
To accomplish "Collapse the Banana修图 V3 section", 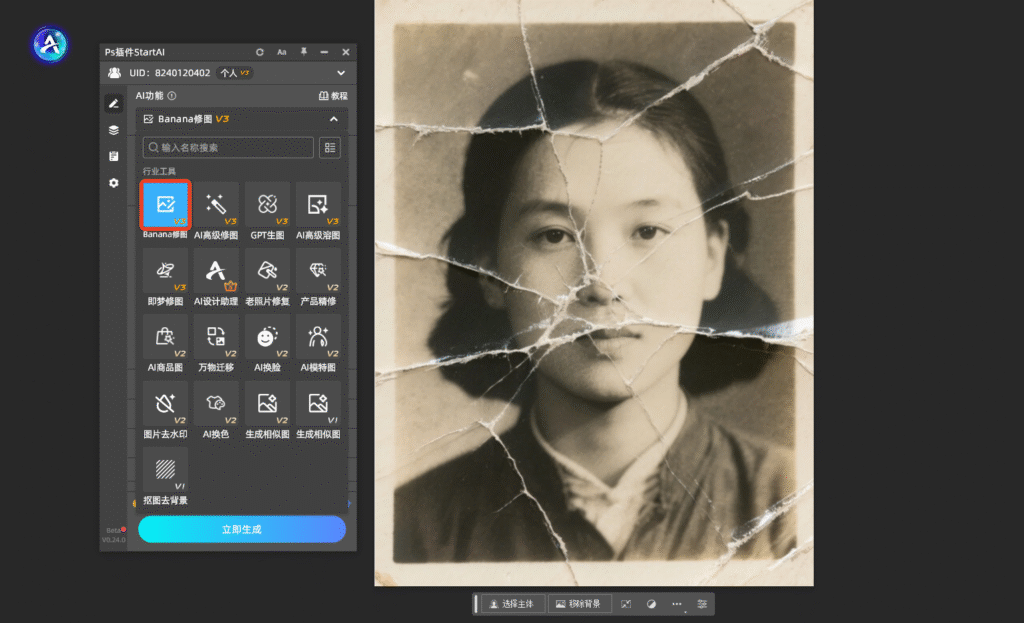I will pos(334,119).
